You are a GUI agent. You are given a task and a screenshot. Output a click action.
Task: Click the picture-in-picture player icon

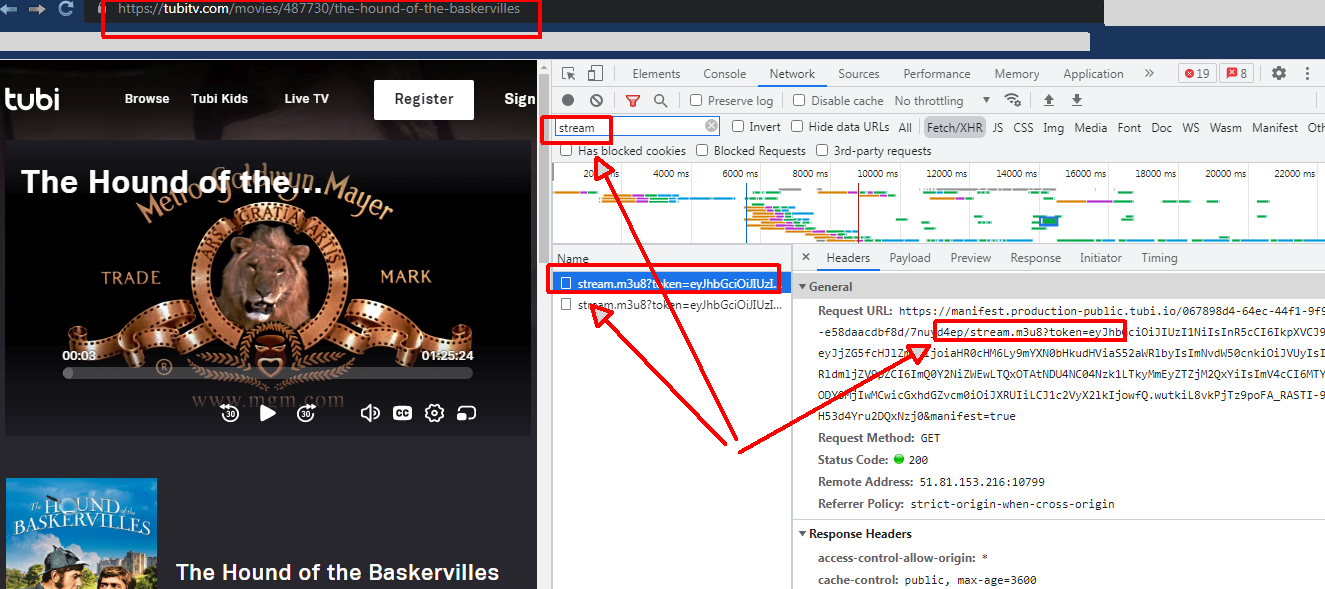466,412
